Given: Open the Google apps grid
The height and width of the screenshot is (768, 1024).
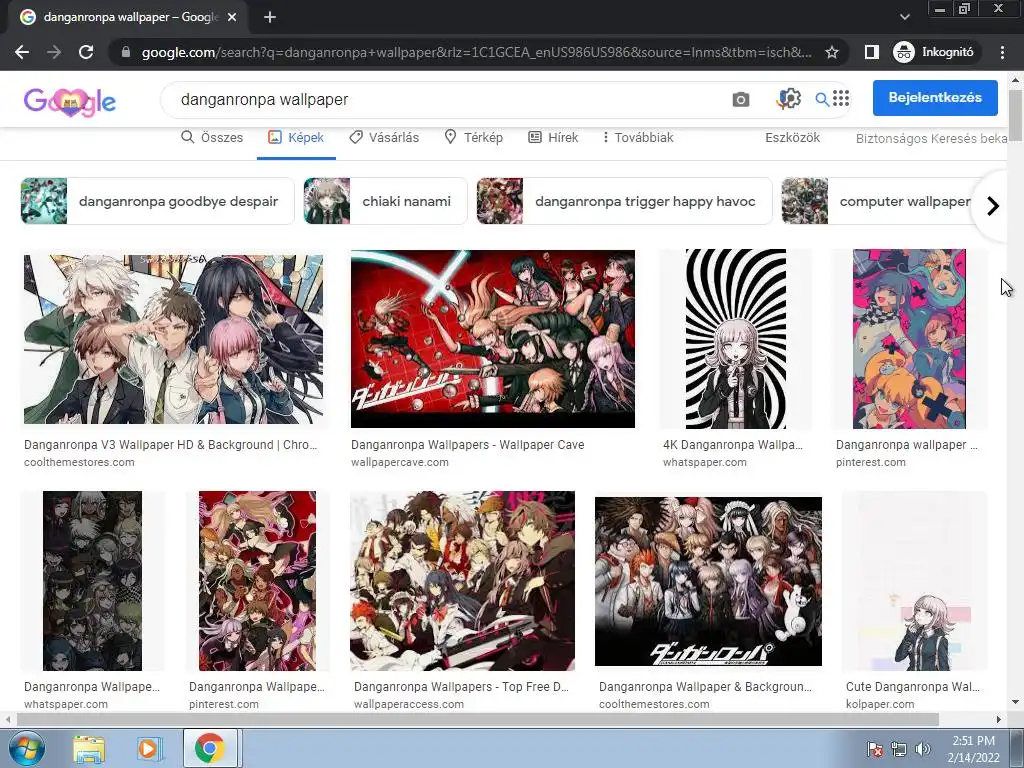Looking at the screenshot, I should pyautogui.click(x=841, y=98).
